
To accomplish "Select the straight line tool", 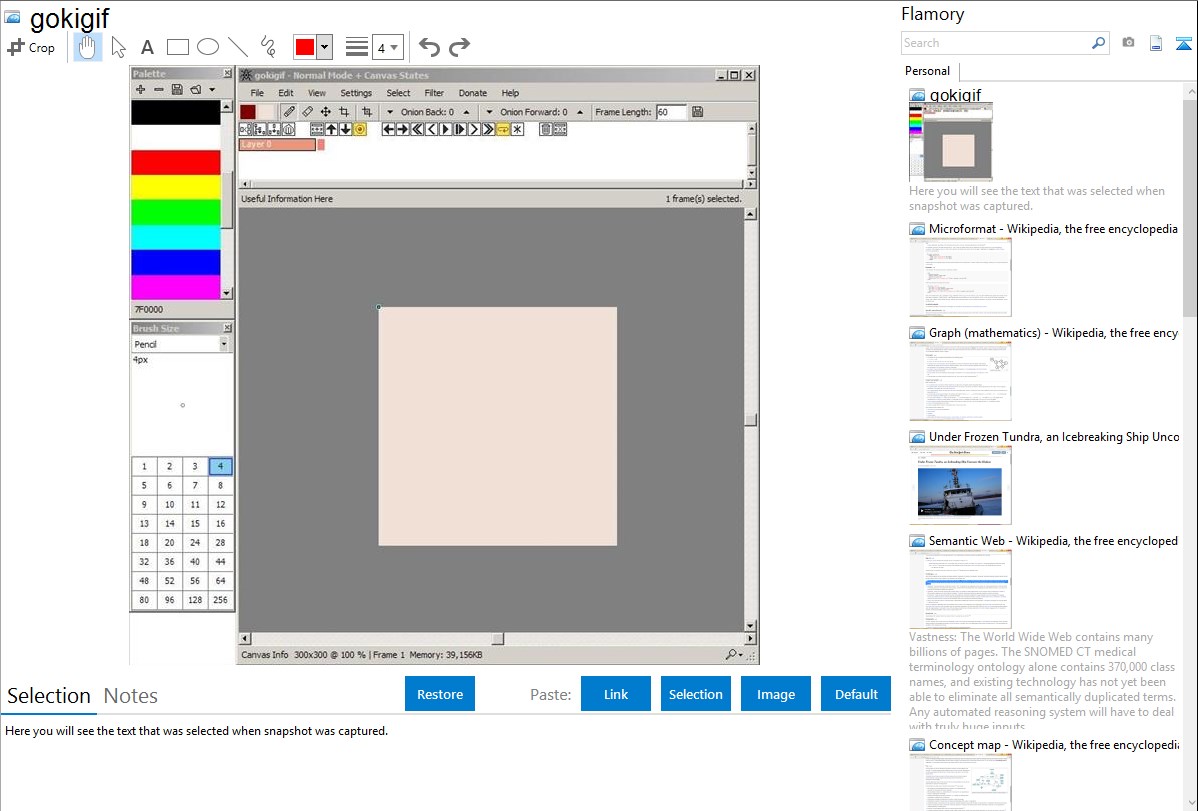I will 238,47.
